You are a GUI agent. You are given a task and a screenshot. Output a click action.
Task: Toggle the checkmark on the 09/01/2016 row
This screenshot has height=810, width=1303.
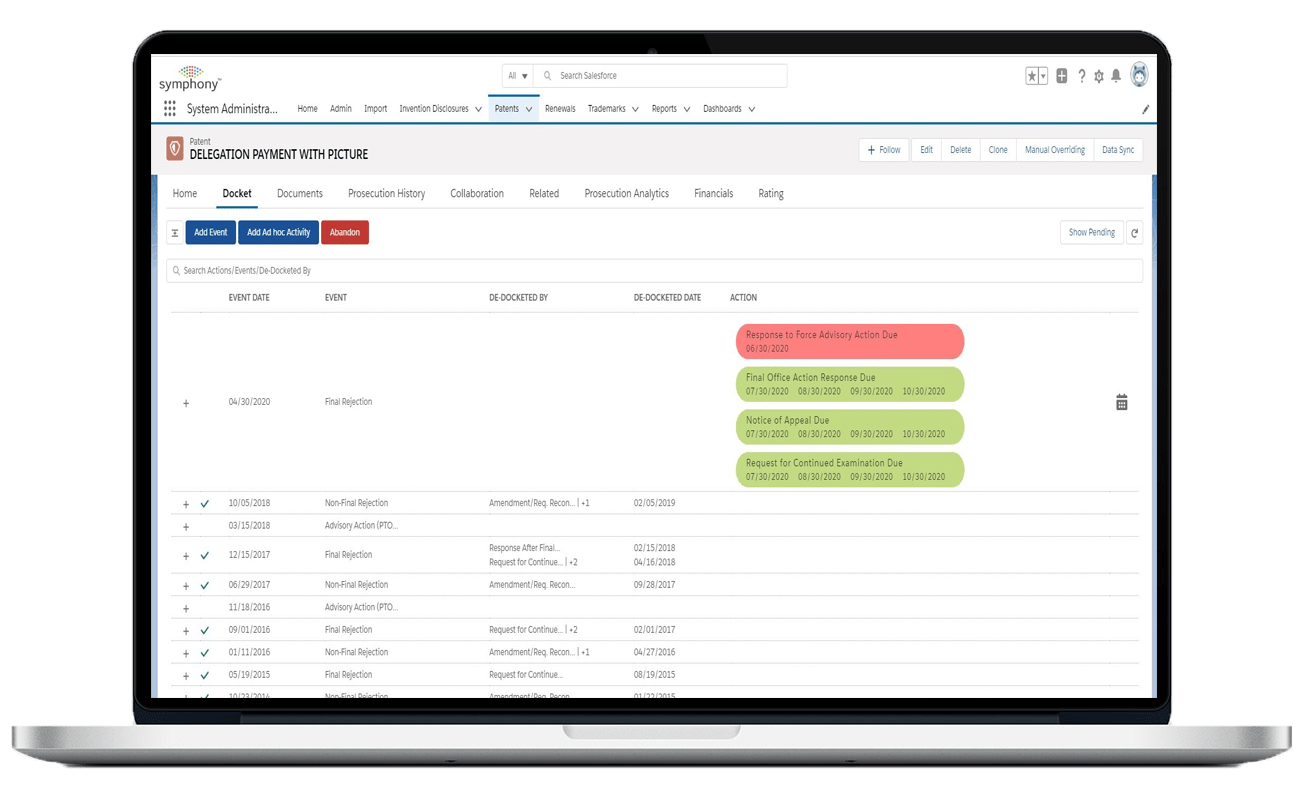pos(205,630)
